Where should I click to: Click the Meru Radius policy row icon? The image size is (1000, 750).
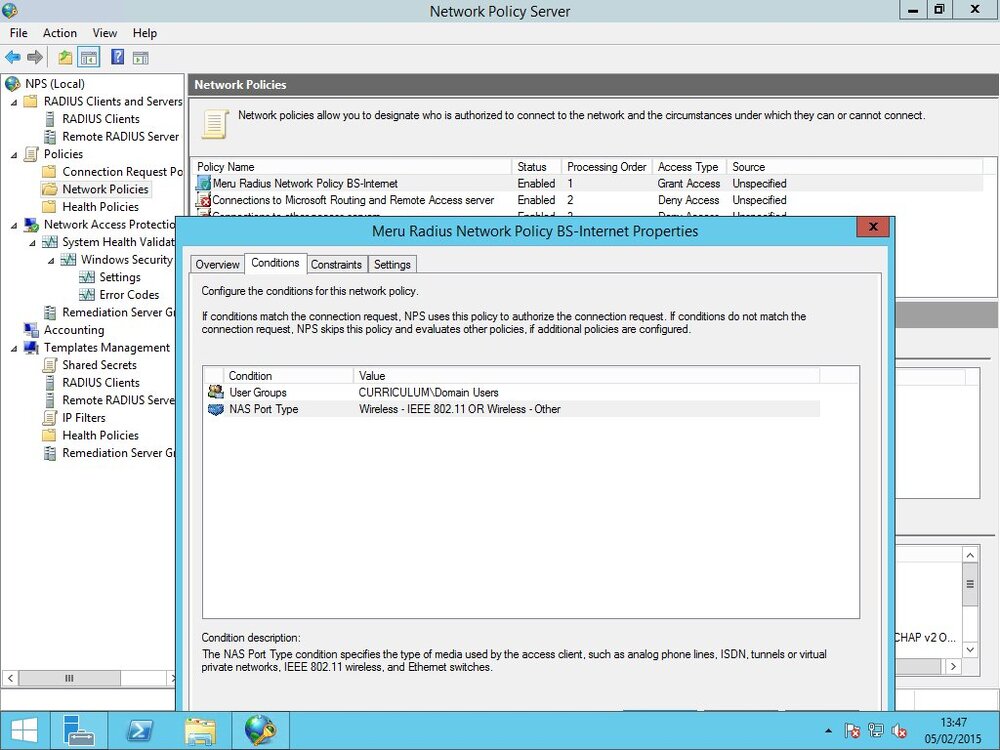[203, 184]
